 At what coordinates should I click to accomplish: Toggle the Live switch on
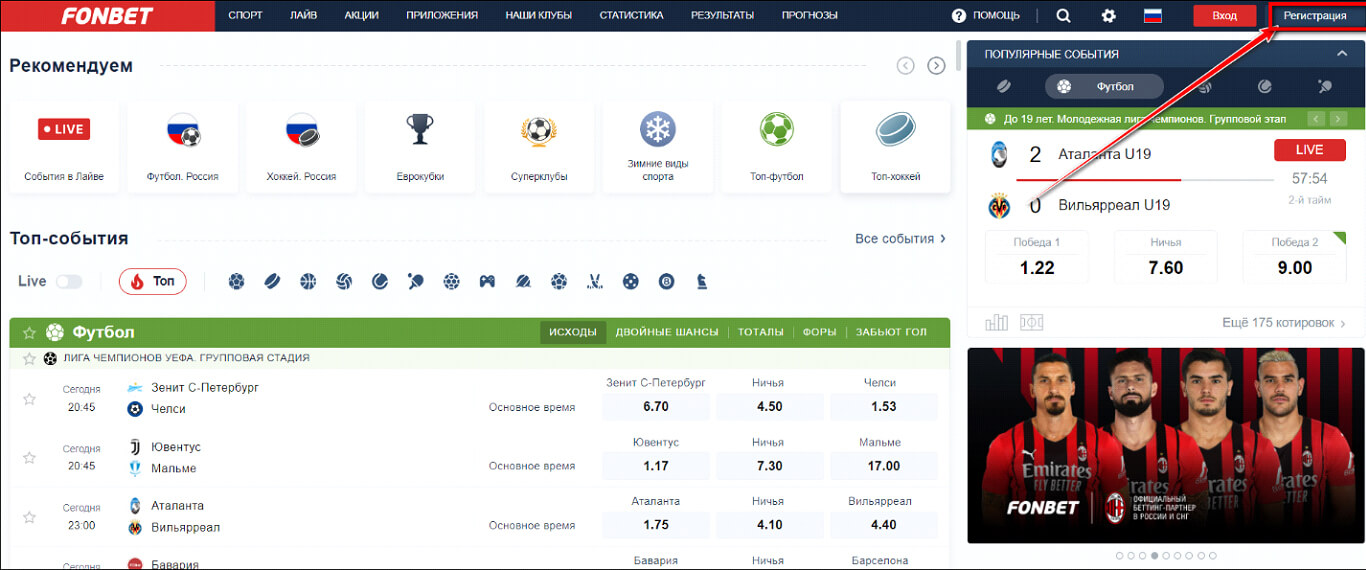click(69, 282)
